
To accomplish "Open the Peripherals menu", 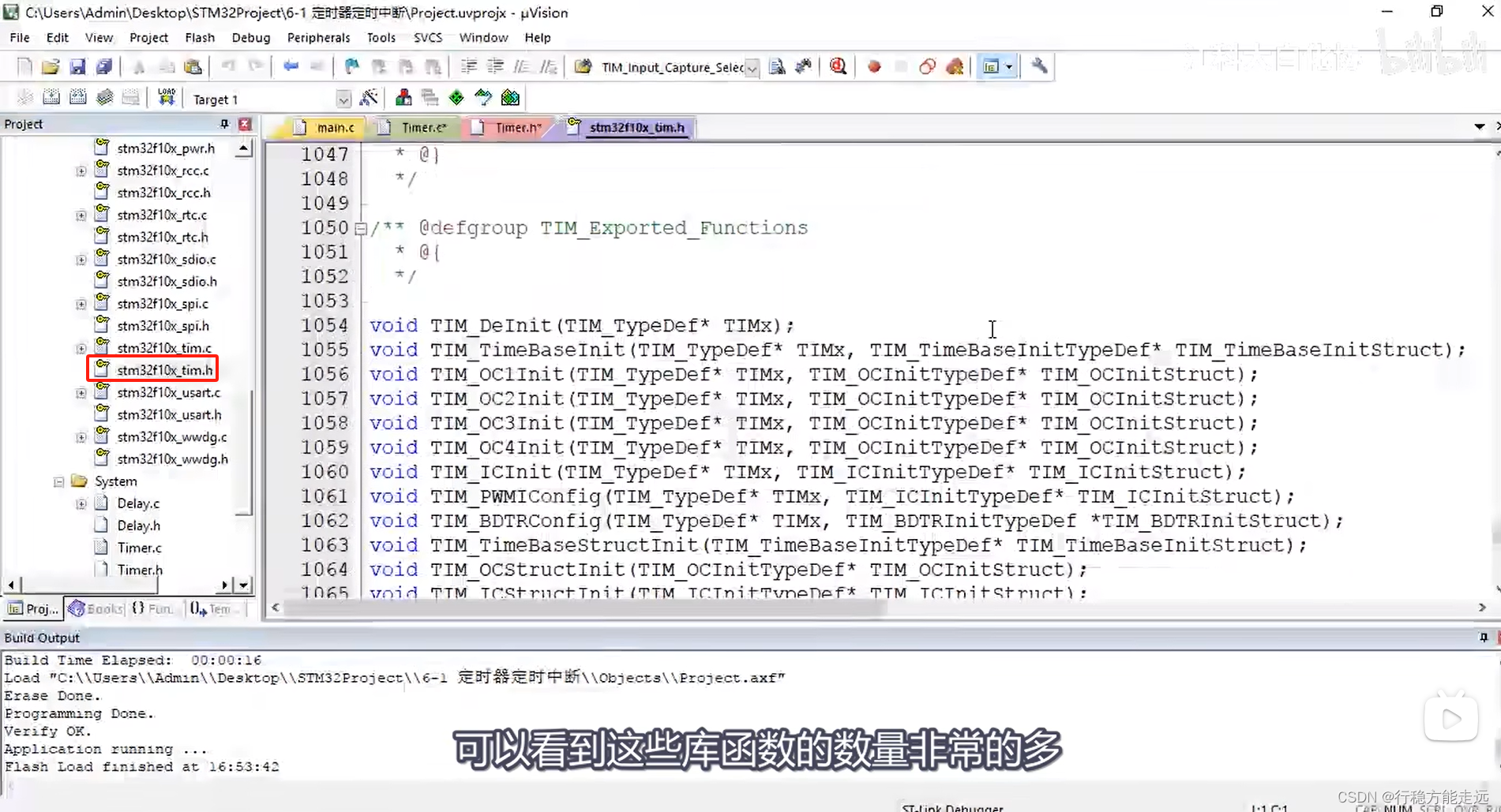I will [x=318, y=37].
